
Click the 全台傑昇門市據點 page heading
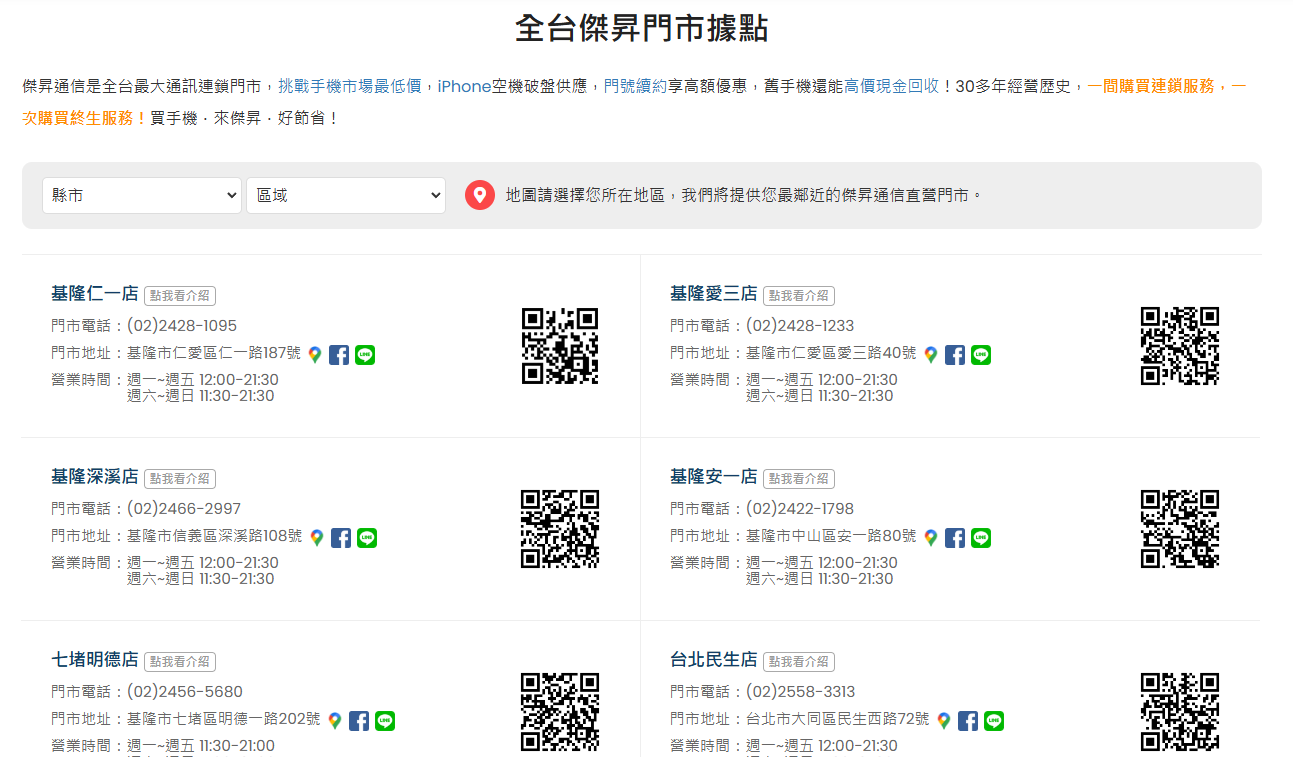(642, 28)
